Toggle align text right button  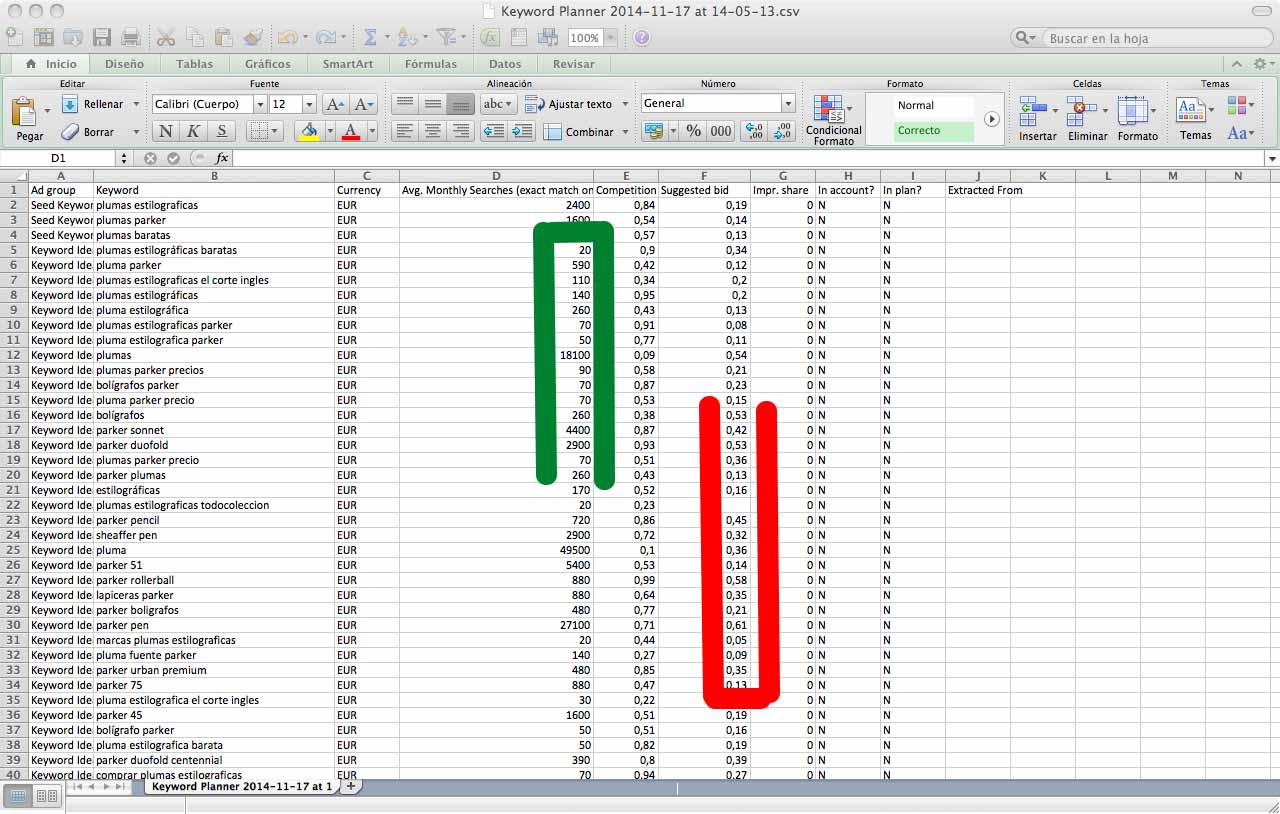point(460,131)
